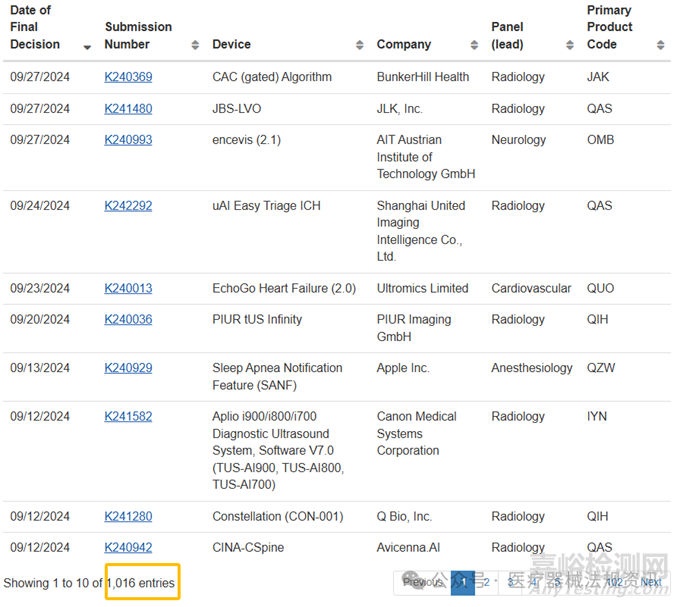Sort by Date of Final Decision arrow

(87, 47)
